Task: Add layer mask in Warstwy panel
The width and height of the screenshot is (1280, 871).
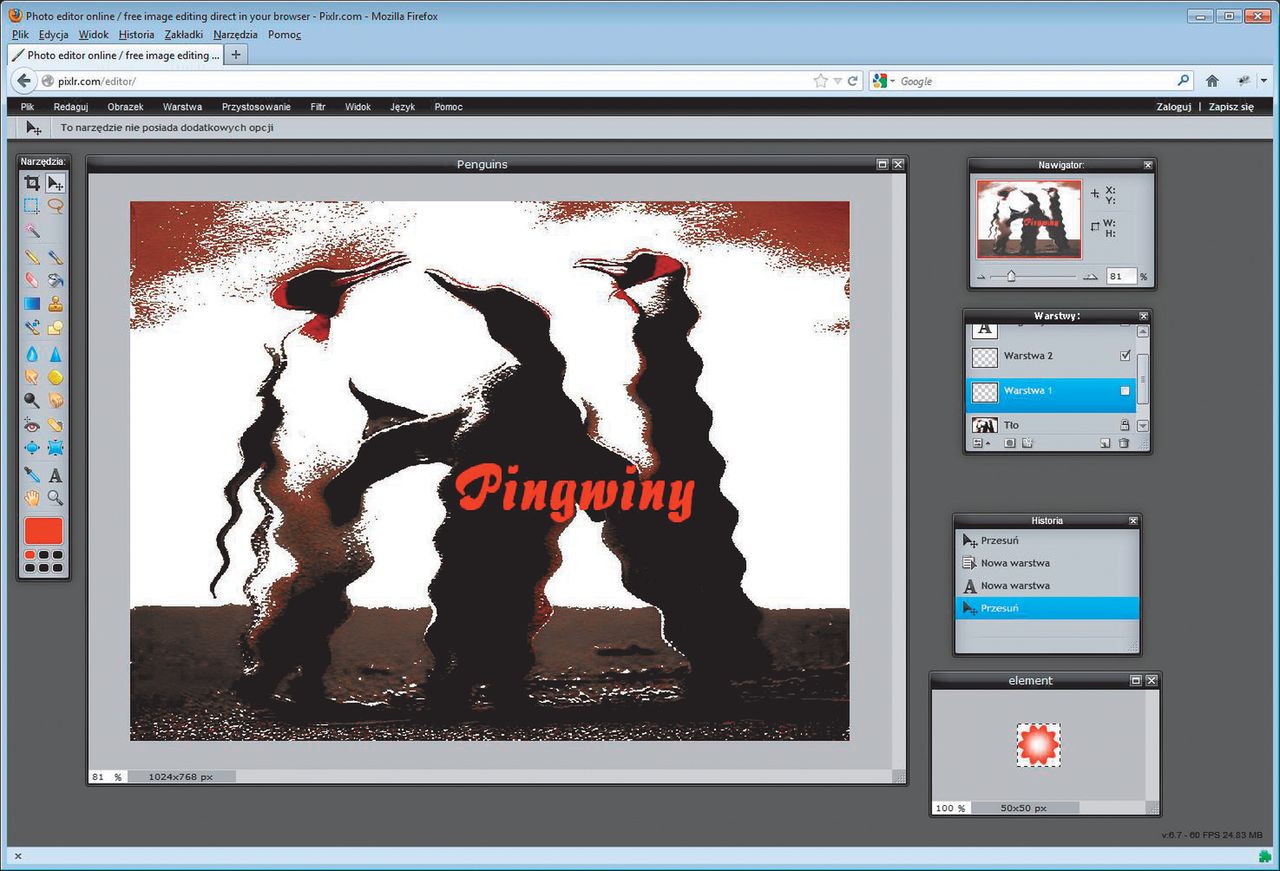Action: (x=1009, y=443)
